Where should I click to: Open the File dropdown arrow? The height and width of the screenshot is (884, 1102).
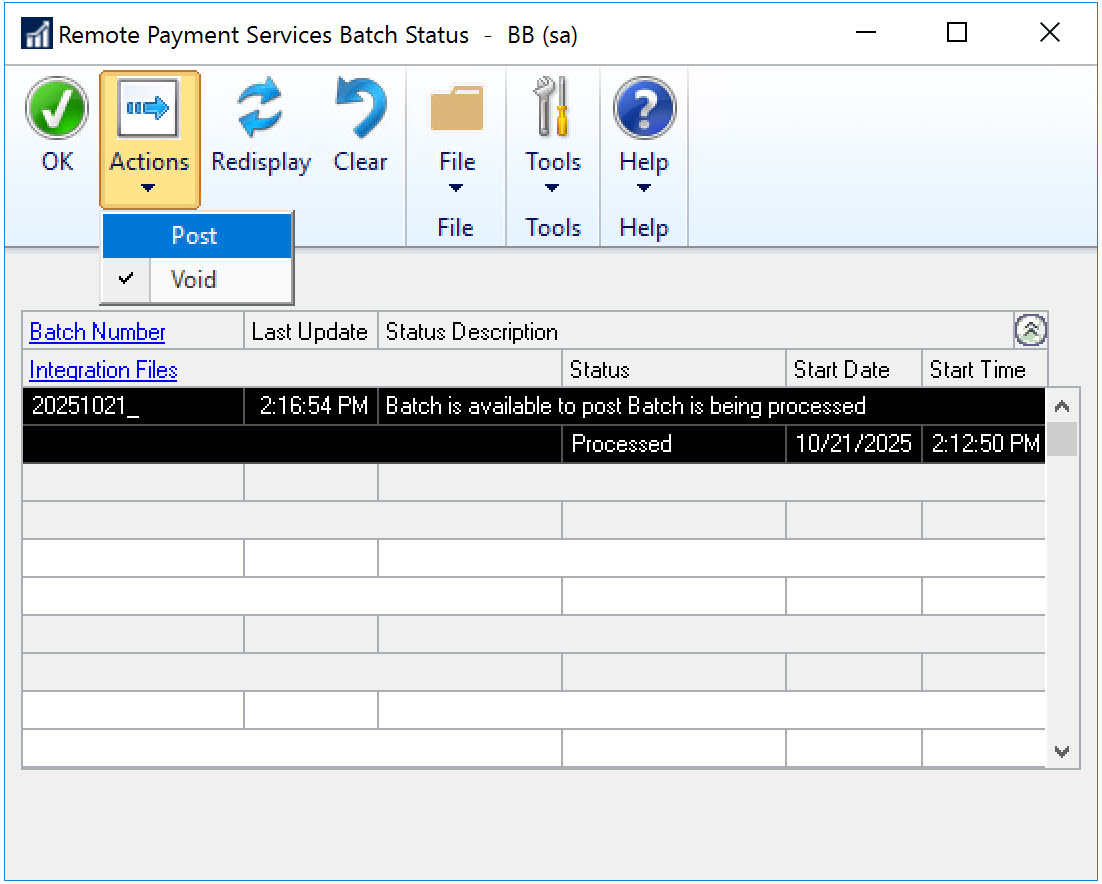[x=456, y=188]
